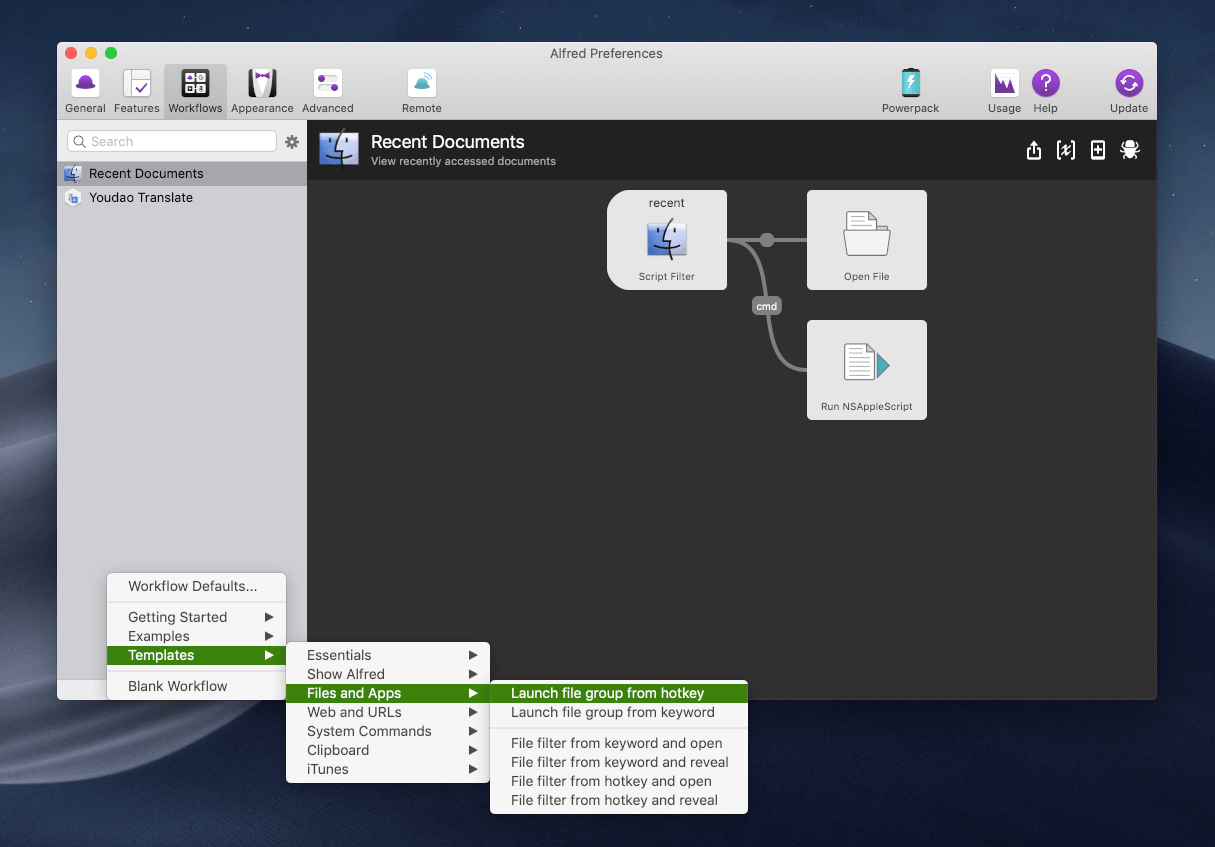Click the cmd modifier connection label
The image size is (1215, 847).
[766, 306]
